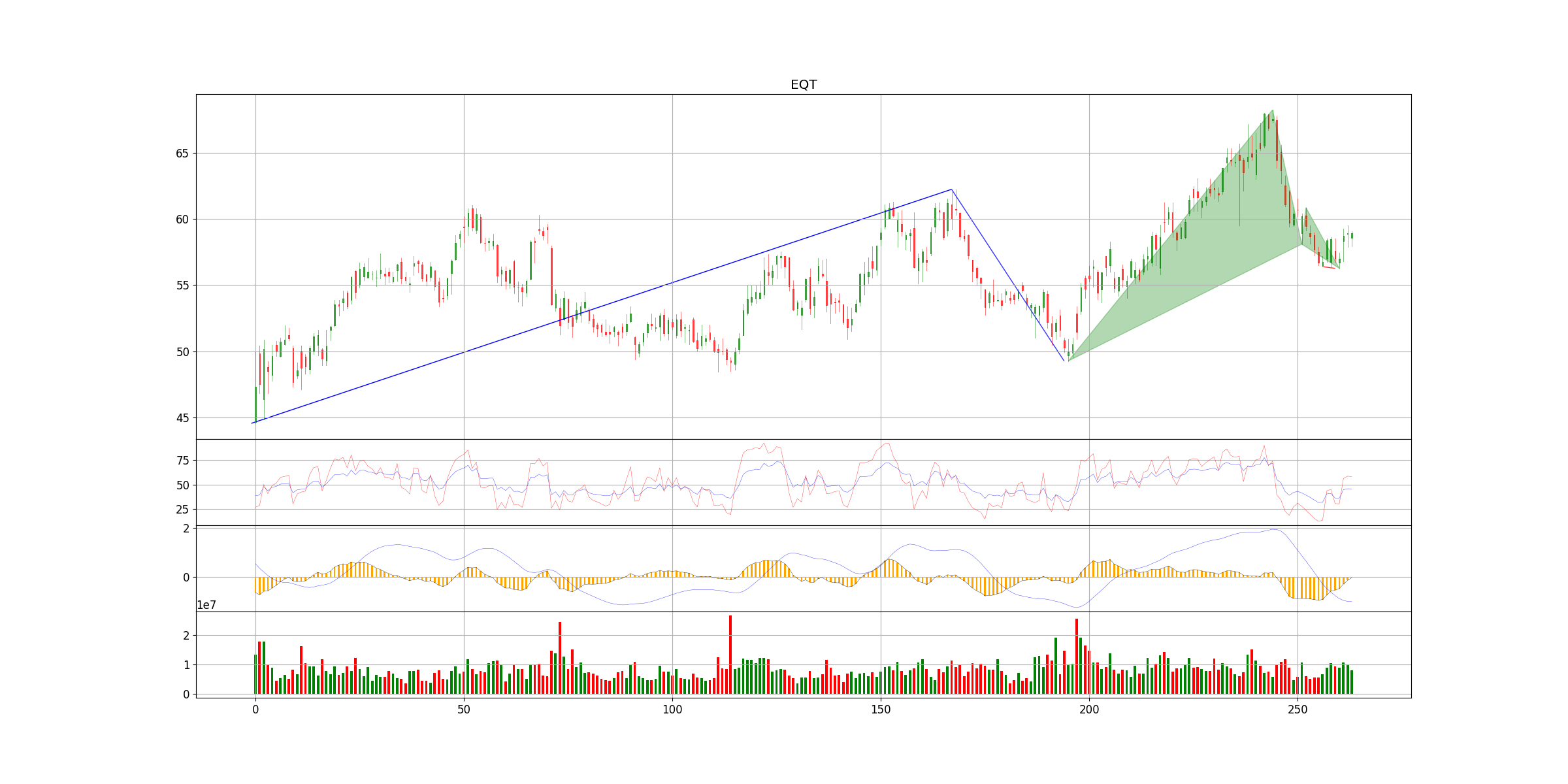The width and height of the screenshot is (1568, 784).
Task: Click the 75 label on RSI panel
Action: point(182,461)
